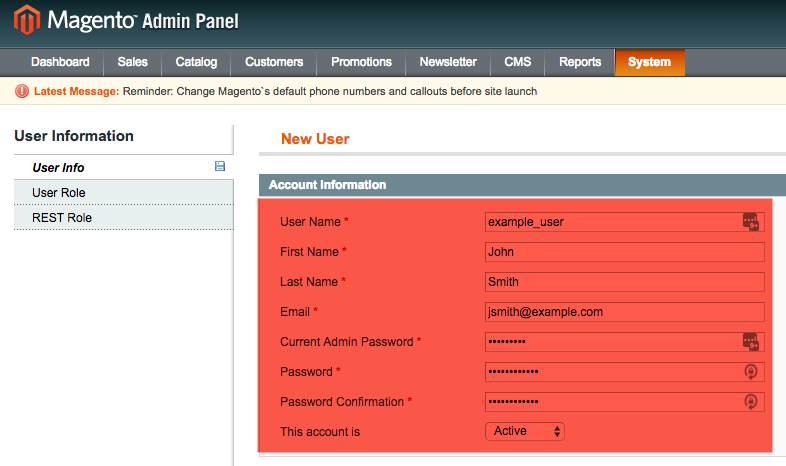The height and width of the screenshot is (466, 786).
Task: Go to the Dashboard menu item
Action: (x=60, y=62)
